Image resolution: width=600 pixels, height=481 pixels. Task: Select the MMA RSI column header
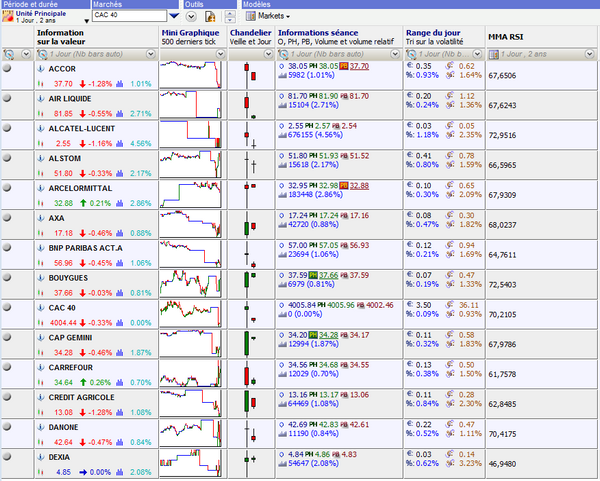click(541, 37)
